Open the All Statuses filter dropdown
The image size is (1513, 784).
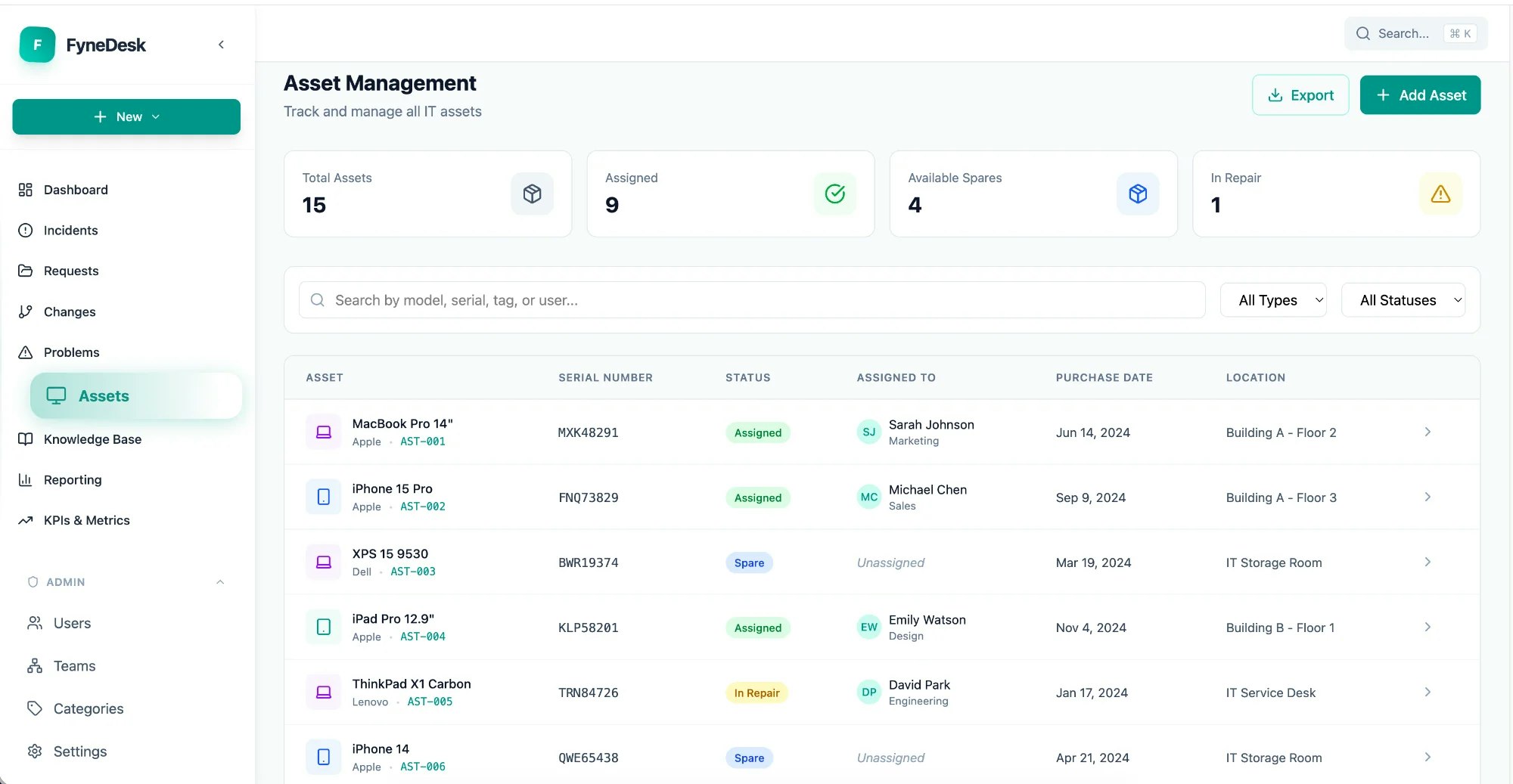1403,300
